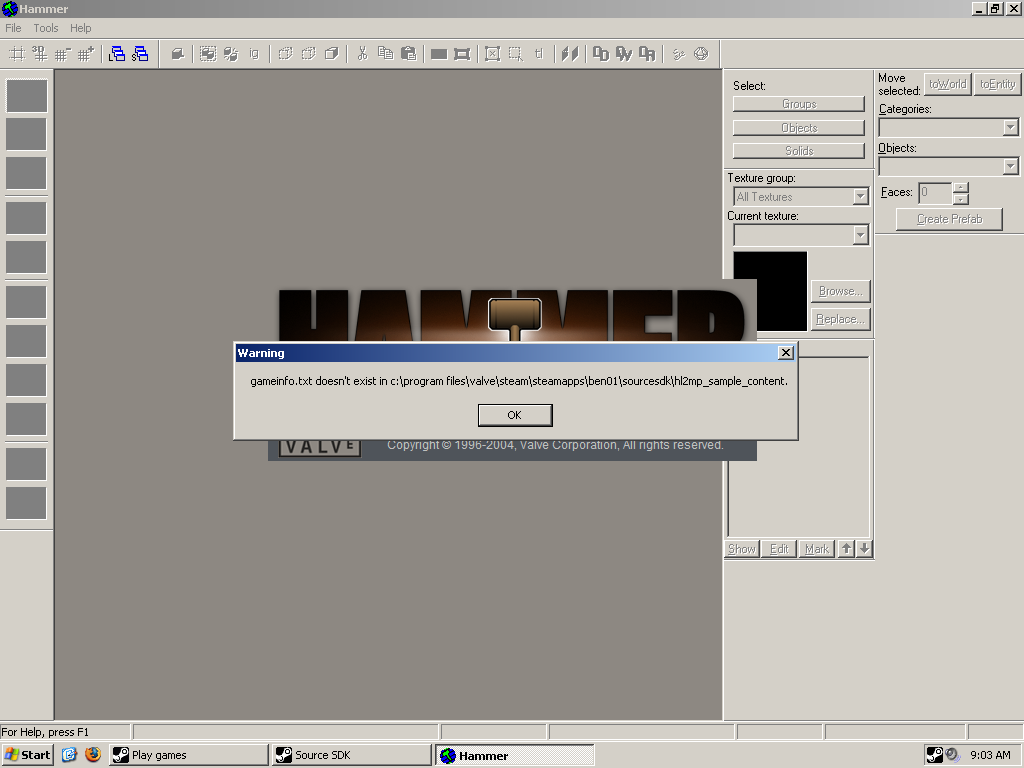
Task: Click the 9:03 AM clock
Action: point(990,756)
